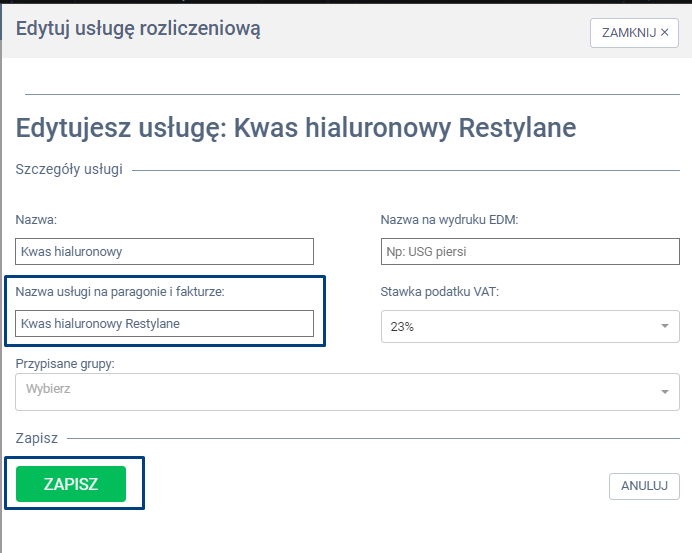692x553 pixels.
Task: Open the VAT rate dropdown showing 23%
Action: click(520, 326)
